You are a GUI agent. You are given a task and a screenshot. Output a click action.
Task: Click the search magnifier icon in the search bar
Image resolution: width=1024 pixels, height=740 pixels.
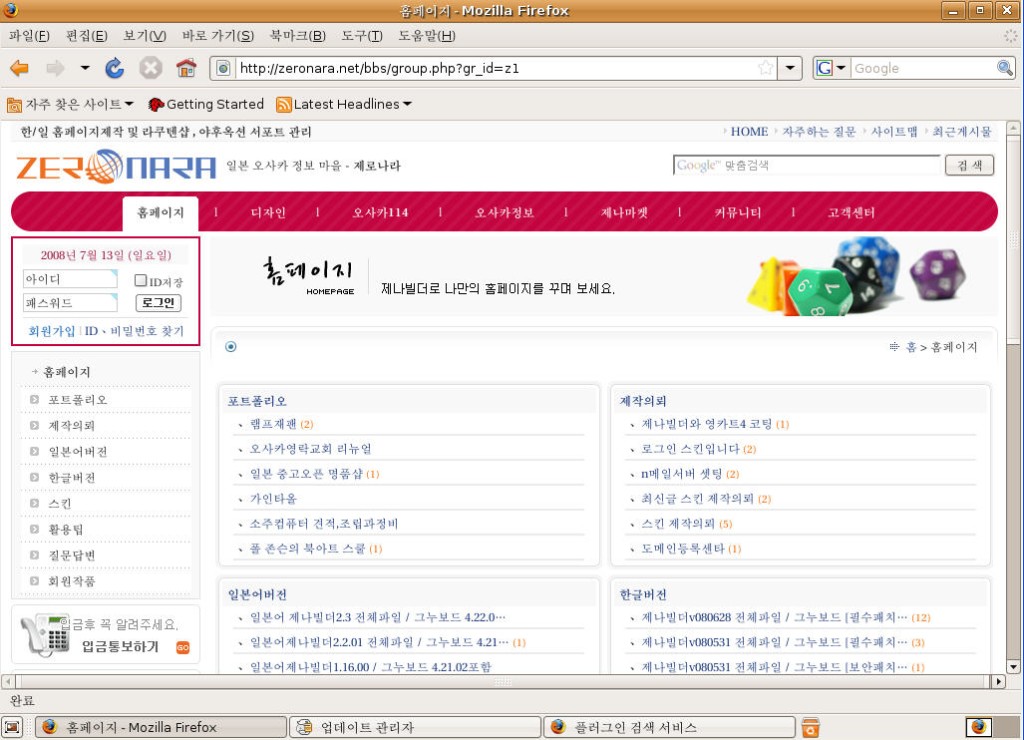(x=1005, y=68)
